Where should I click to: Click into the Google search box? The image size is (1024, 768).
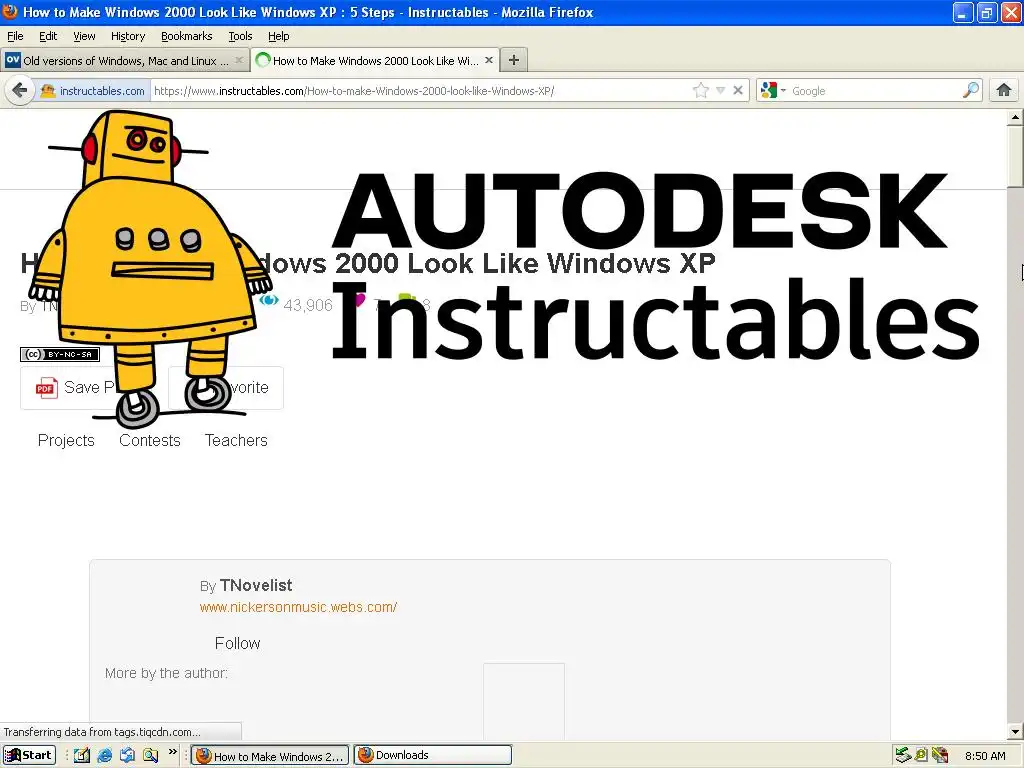pos(874,91)
